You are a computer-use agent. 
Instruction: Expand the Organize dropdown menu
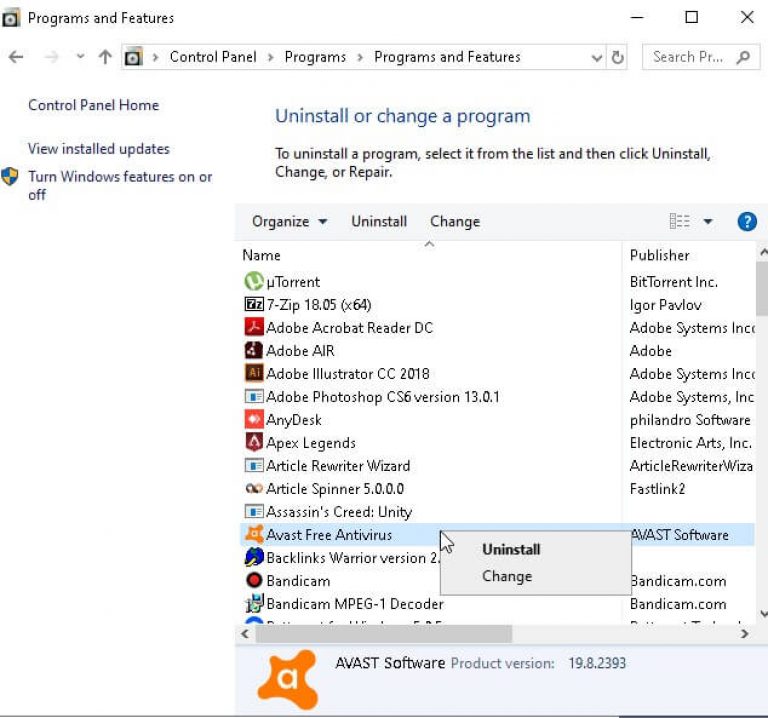(x=289, y=222)
